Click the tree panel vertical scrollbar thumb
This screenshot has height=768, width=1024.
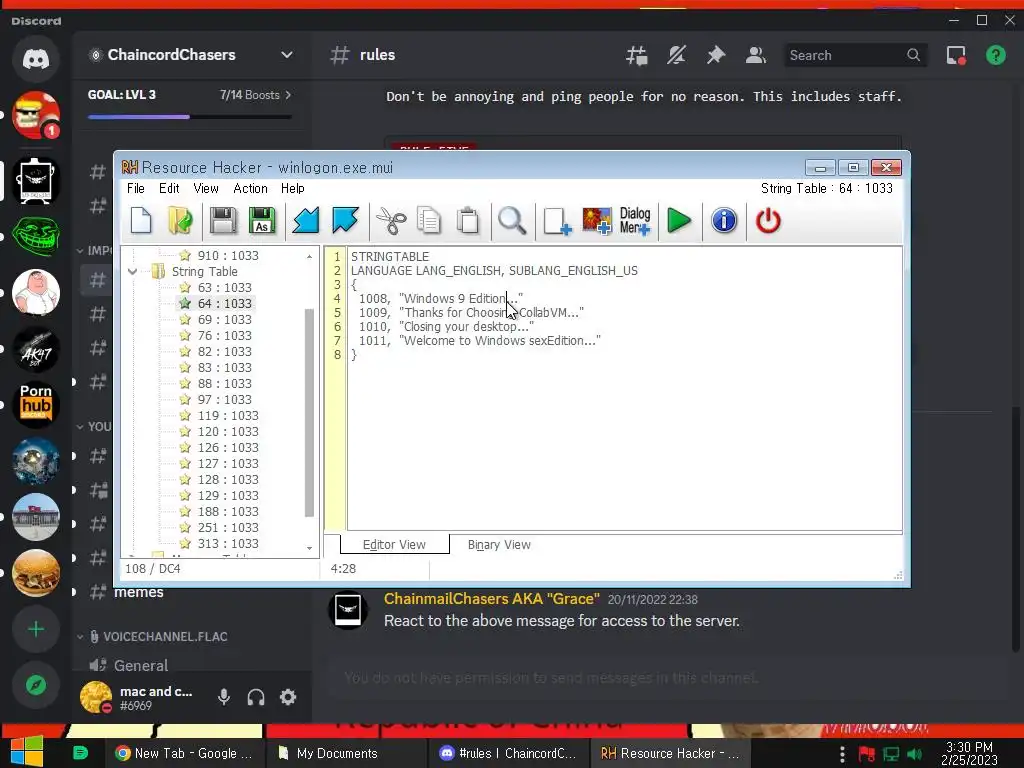(310, 413)
